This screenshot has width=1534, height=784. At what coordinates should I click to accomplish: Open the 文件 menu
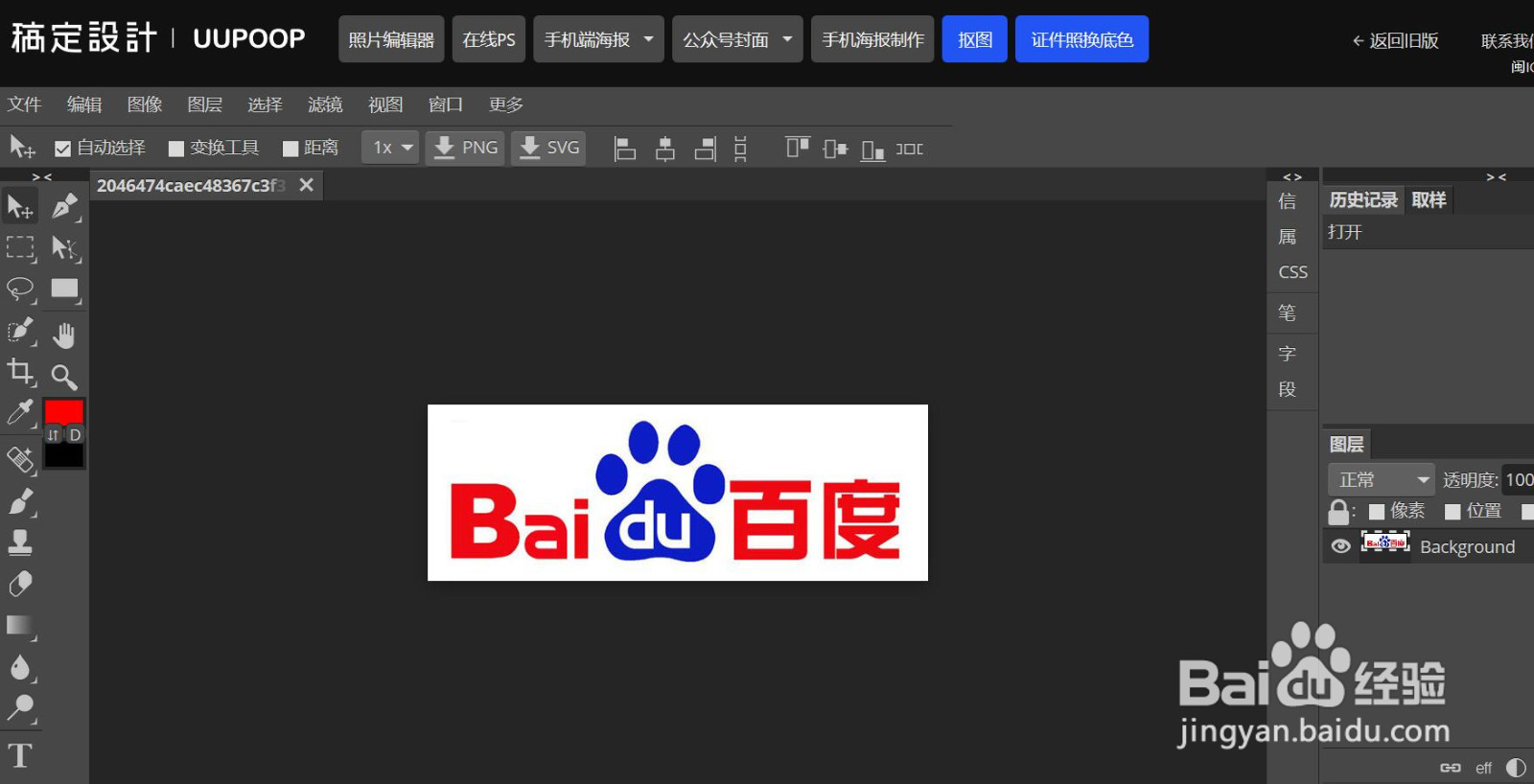tap(24, 104)
